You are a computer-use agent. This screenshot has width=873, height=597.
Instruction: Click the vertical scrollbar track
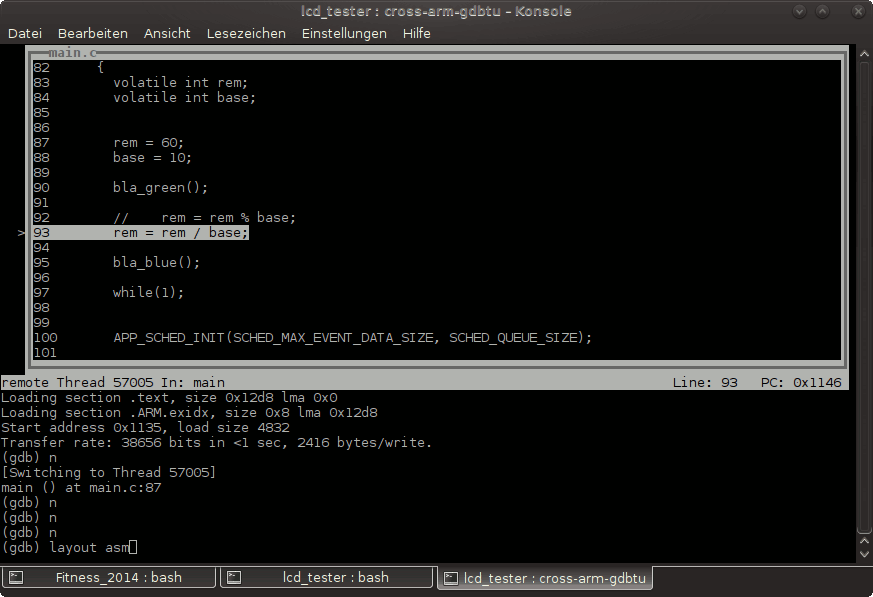pyautogui.click(x=864, y=295)
